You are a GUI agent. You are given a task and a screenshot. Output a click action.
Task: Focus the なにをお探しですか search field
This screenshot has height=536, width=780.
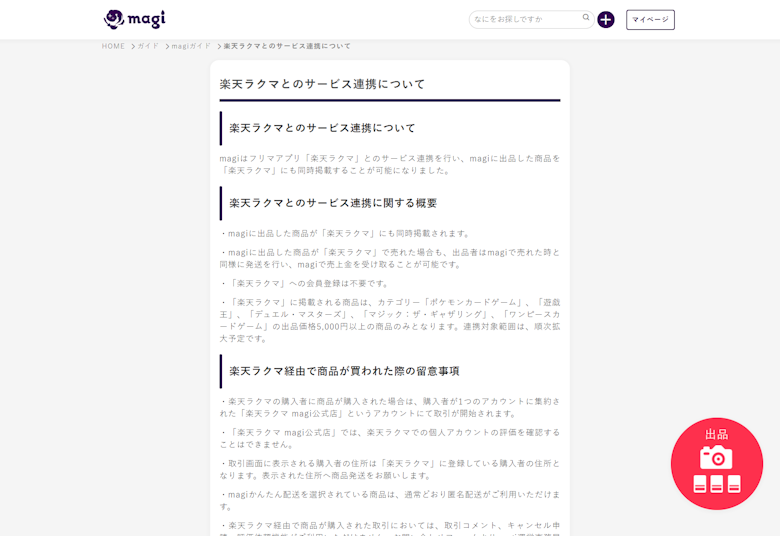point(525,19)
